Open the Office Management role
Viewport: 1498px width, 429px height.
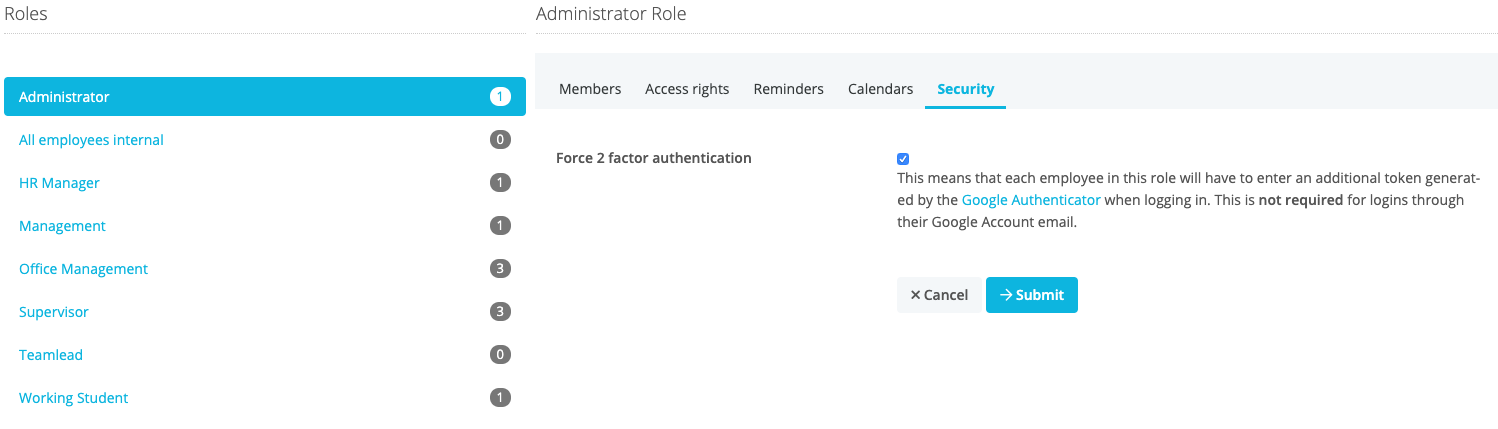(x=83, y=269)
